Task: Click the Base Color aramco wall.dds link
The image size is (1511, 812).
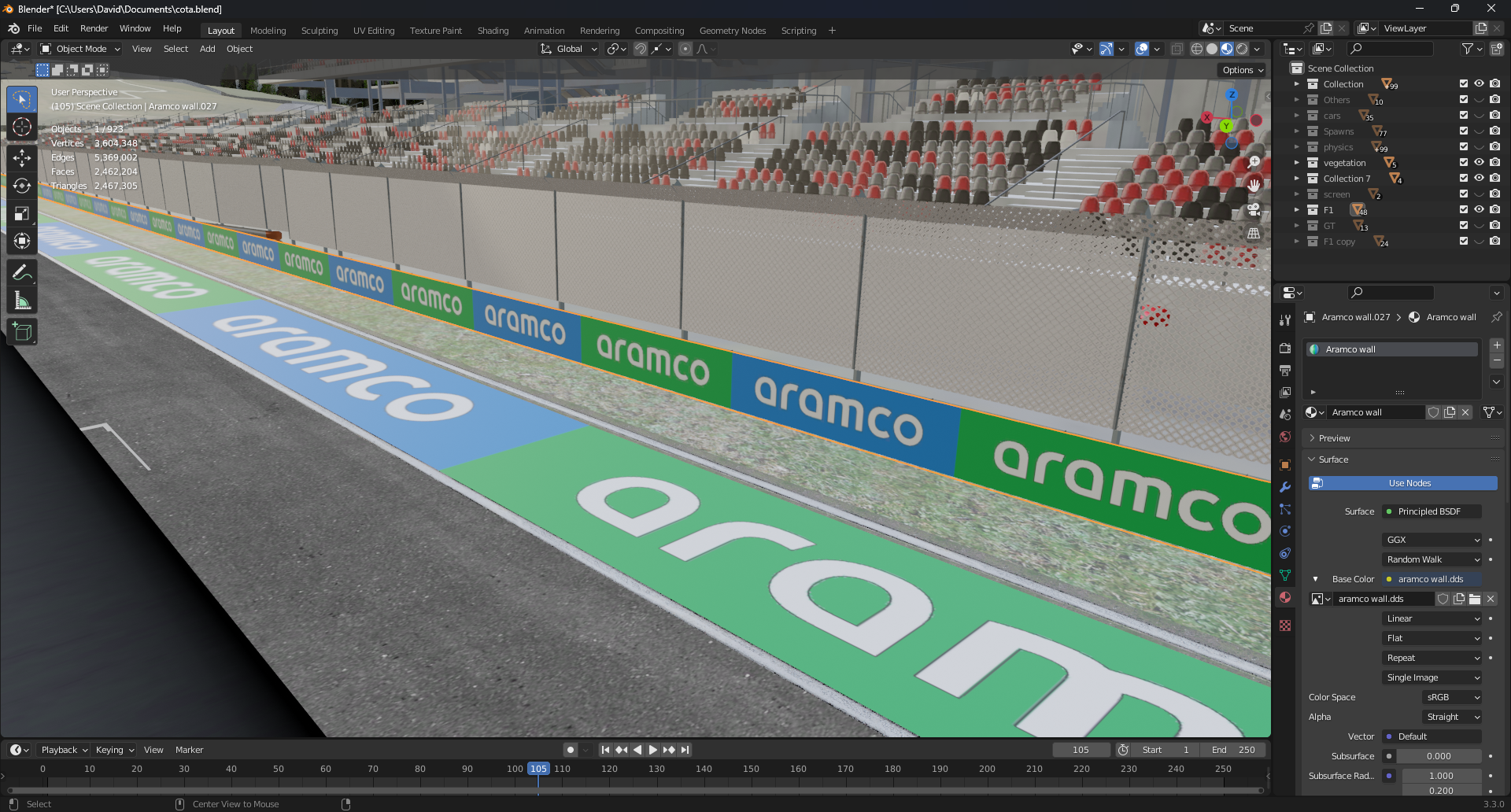Action: pyautogui.click(x=1432, y=579)
